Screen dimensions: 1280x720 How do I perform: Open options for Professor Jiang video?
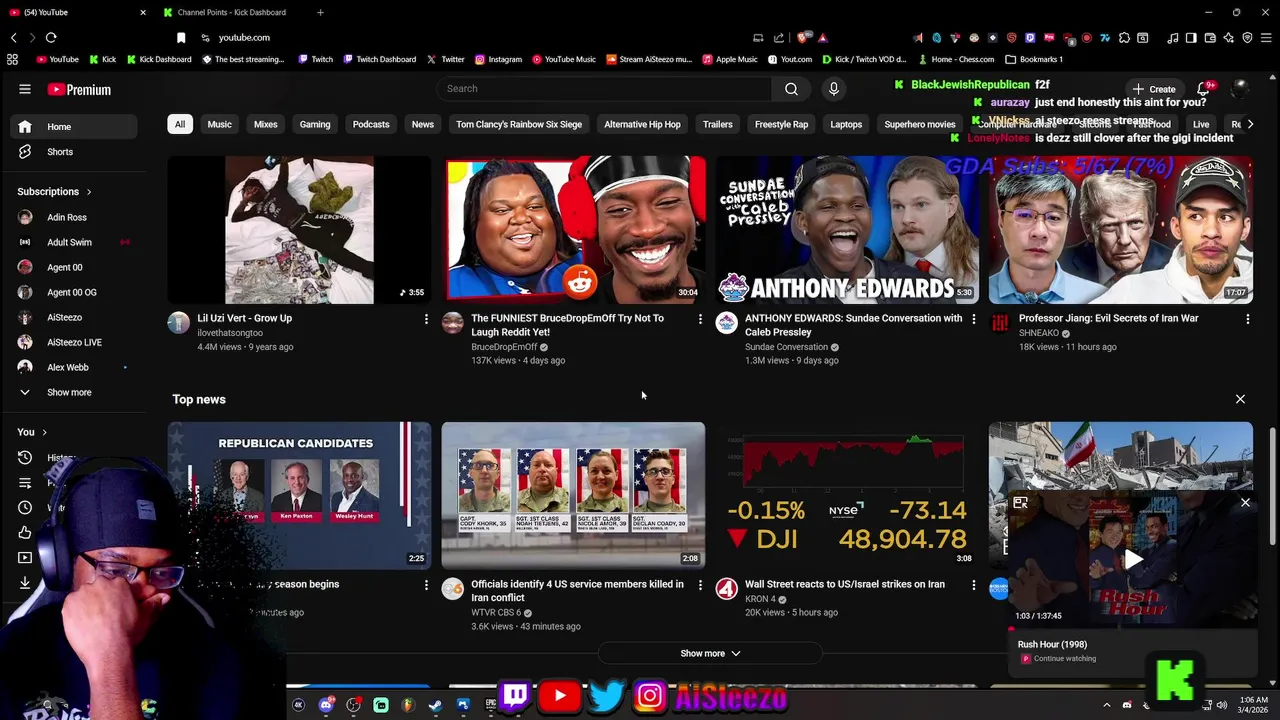[1247, 319]
